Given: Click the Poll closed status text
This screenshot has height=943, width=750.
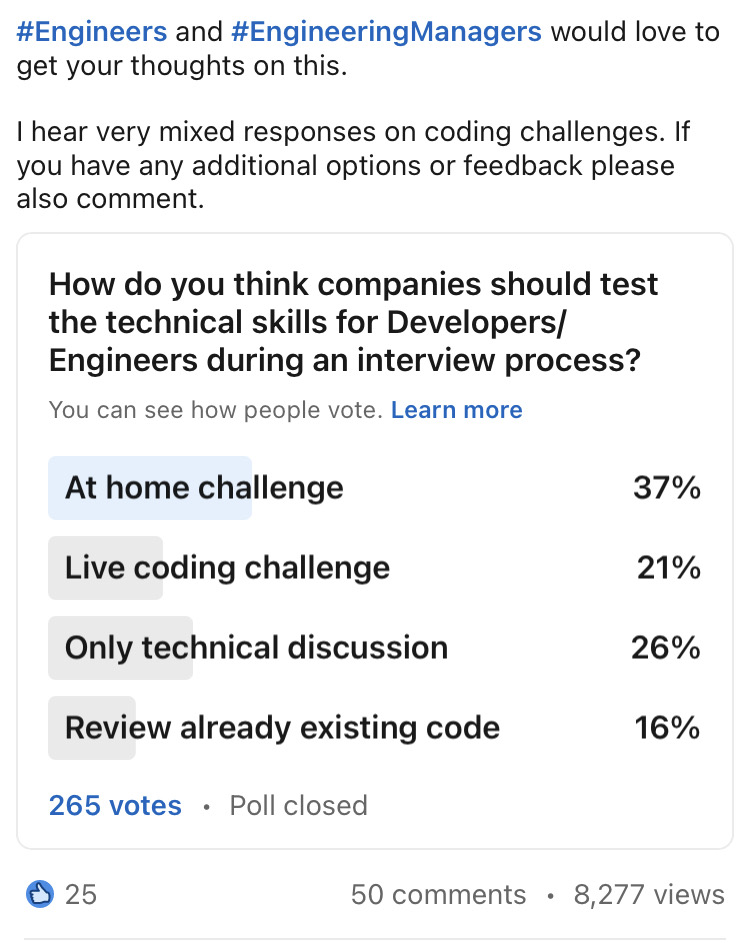Looking at the screenshot, I should coord(298,805).
